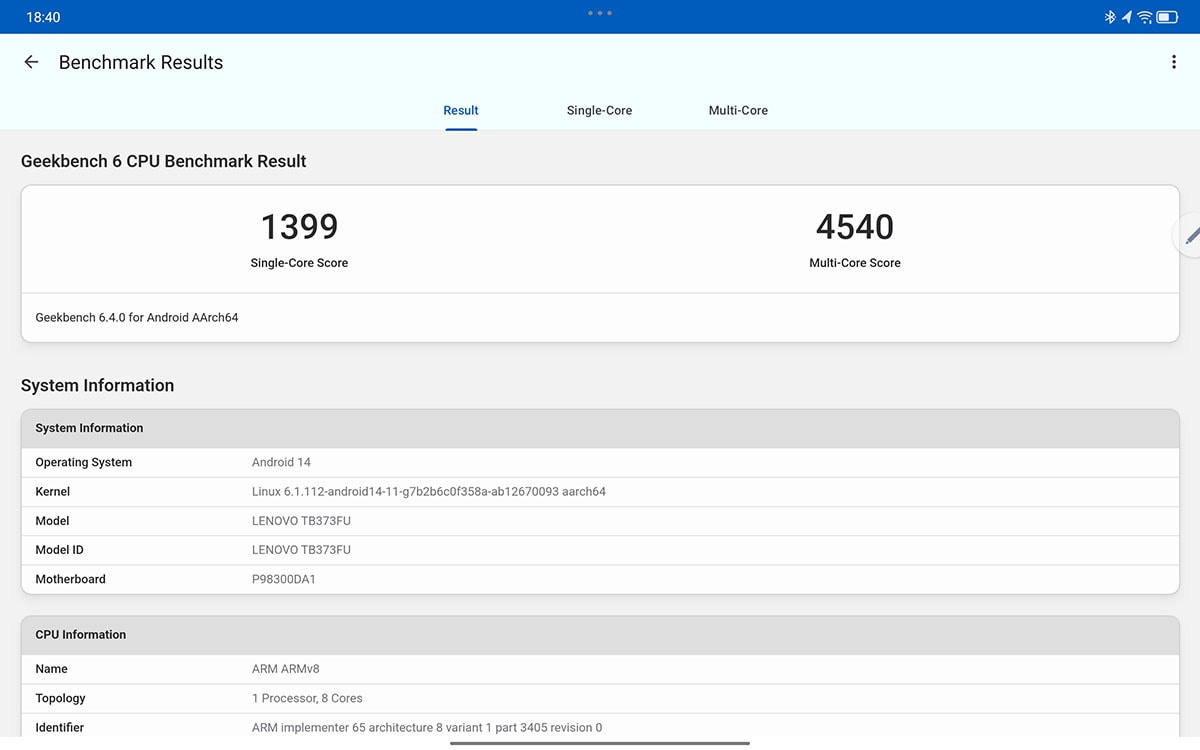Select the Result tab

(x=460, y=110)
